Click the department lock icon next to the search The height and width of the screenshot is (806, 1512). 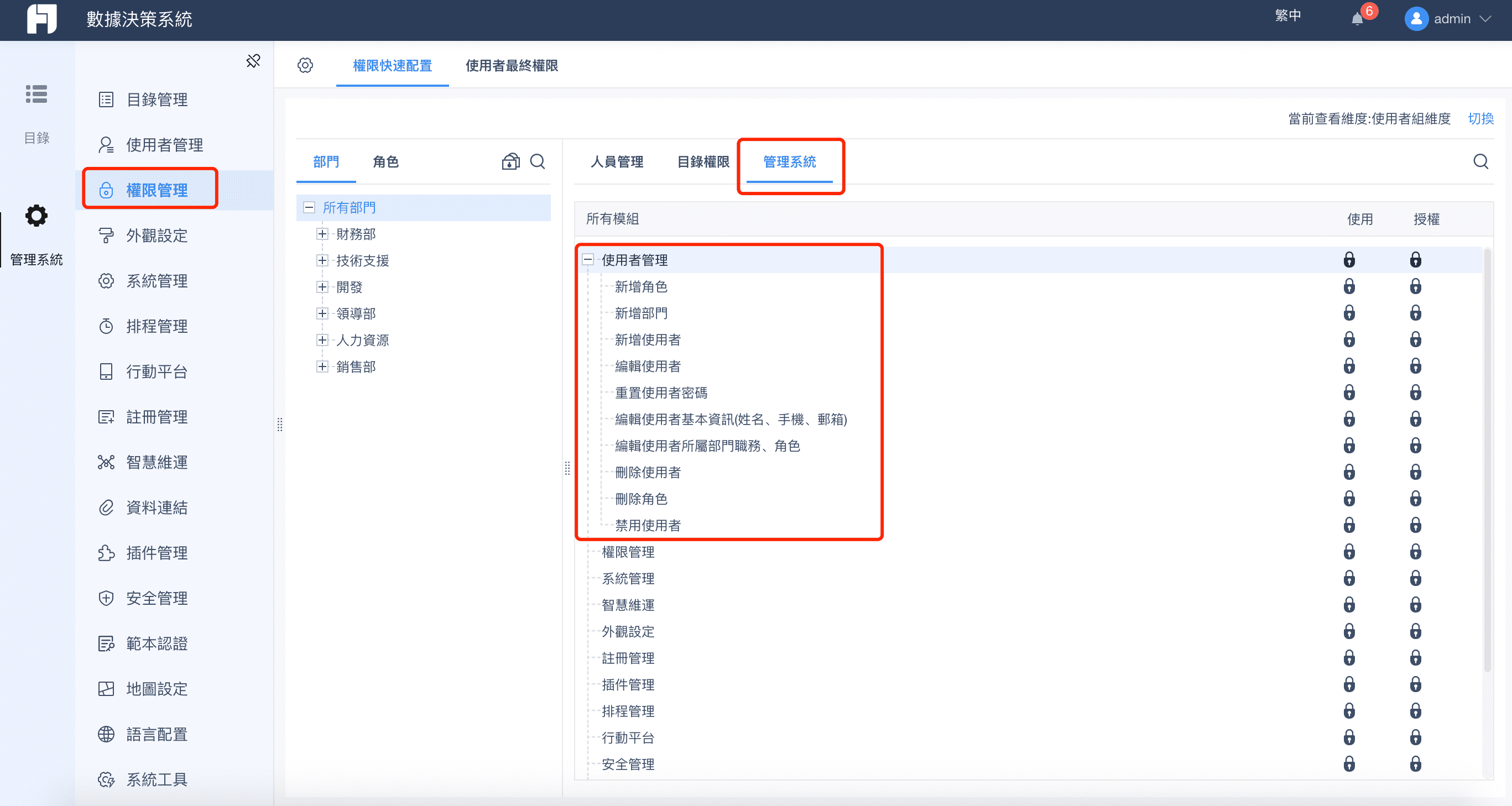click(x=510, y=161)
